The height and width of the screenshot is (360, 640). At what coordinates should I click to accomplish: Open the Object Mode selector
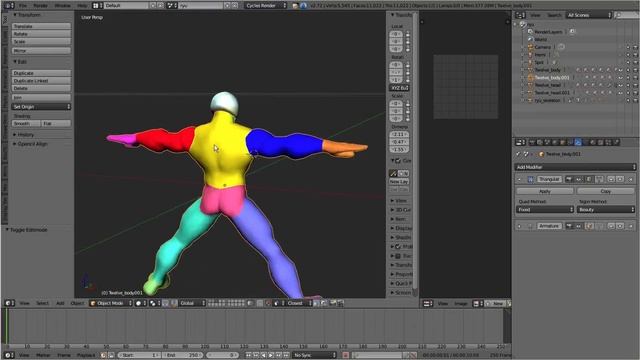[x=111, y=303]
